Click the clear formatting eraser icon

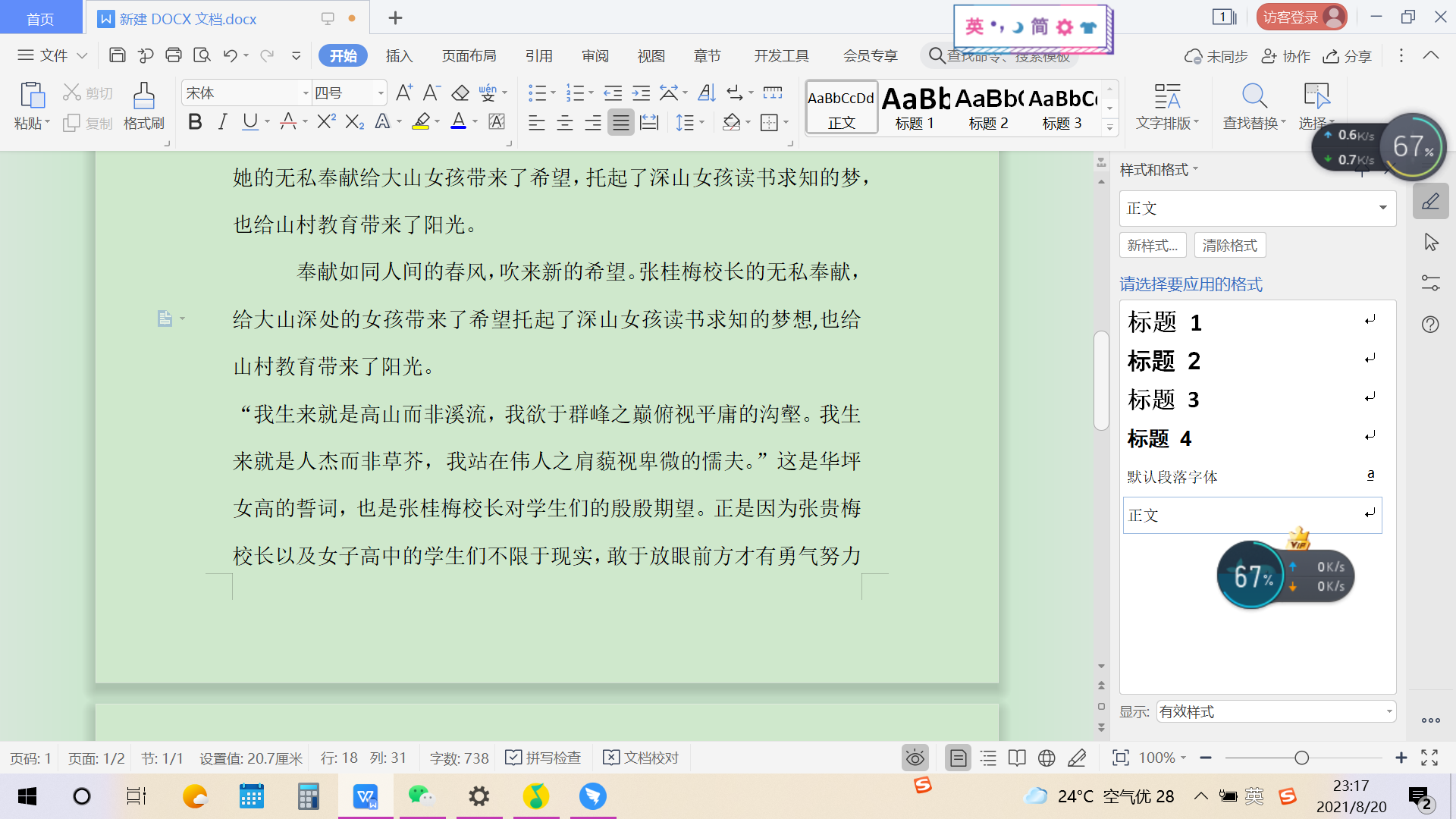click(460, 93)
